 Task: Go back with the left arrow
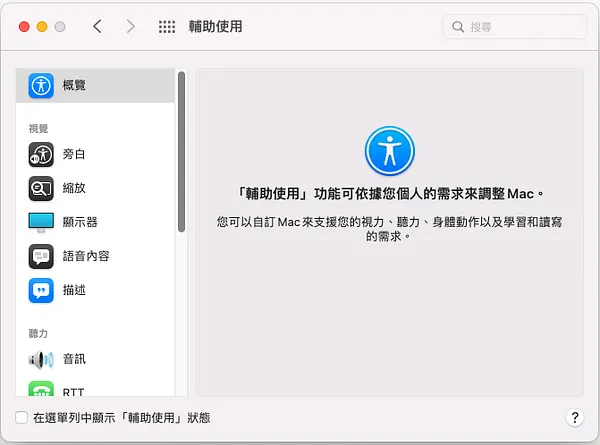(97, 27)
